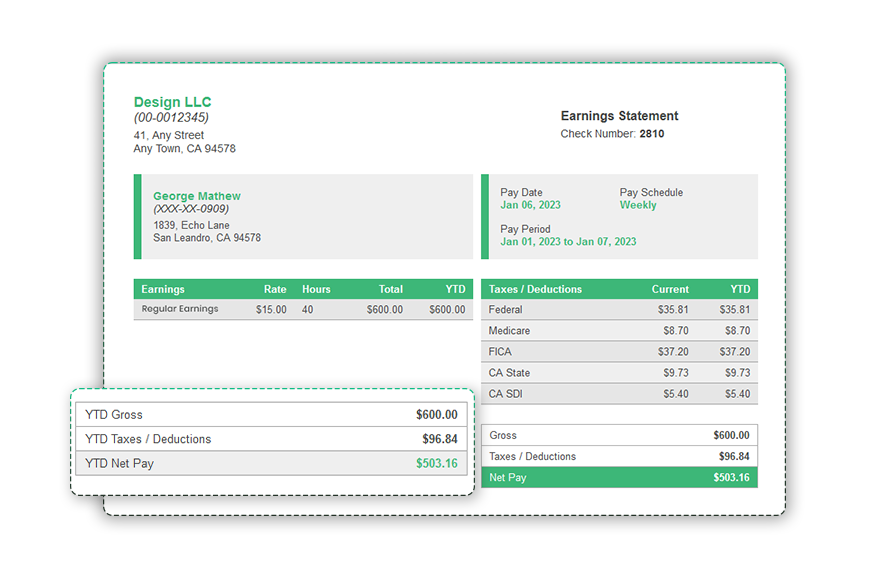Click the Rate column header

click(275, 289)
